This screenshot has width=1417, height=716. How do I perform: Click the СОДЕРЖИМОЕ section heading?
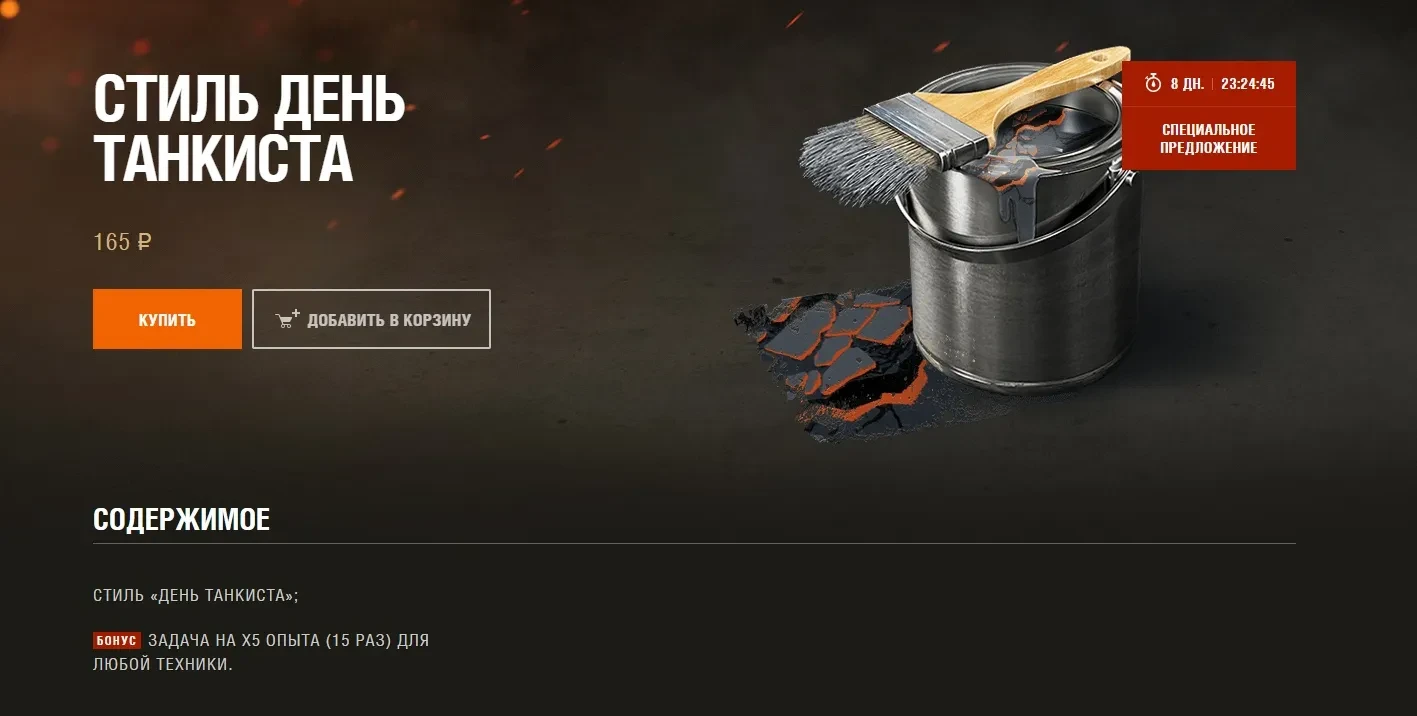[x=181, y=520]
